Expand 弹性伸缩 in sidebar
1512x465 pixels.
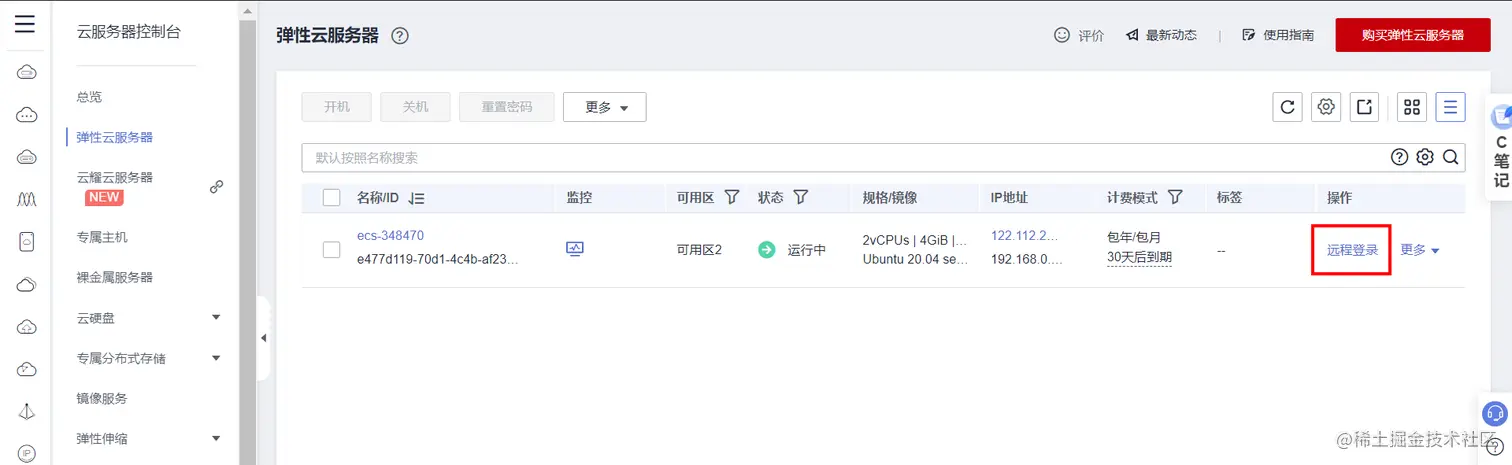click(216, 438)
